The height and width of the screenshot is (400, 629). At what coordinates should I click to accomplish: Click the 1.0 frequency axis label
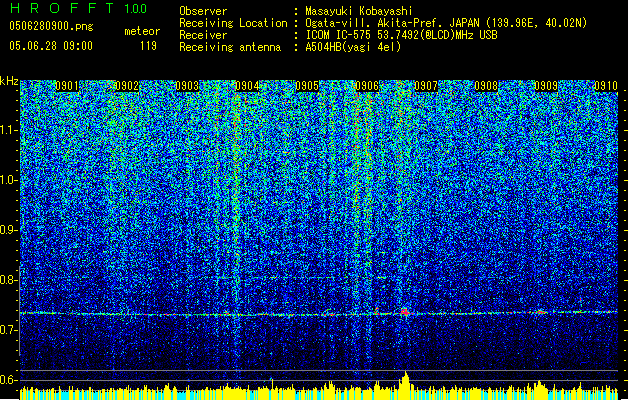pos(9,180)
